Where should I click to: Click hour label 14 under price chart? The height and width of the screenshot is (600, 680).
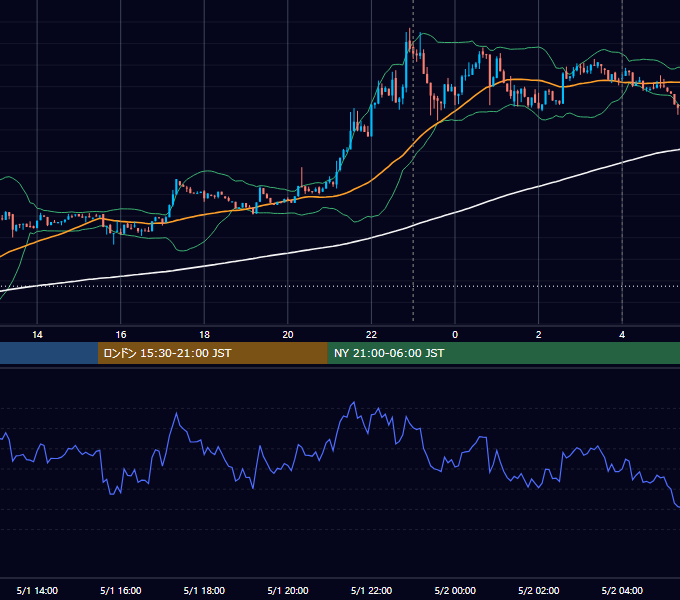tap(37, 335)
